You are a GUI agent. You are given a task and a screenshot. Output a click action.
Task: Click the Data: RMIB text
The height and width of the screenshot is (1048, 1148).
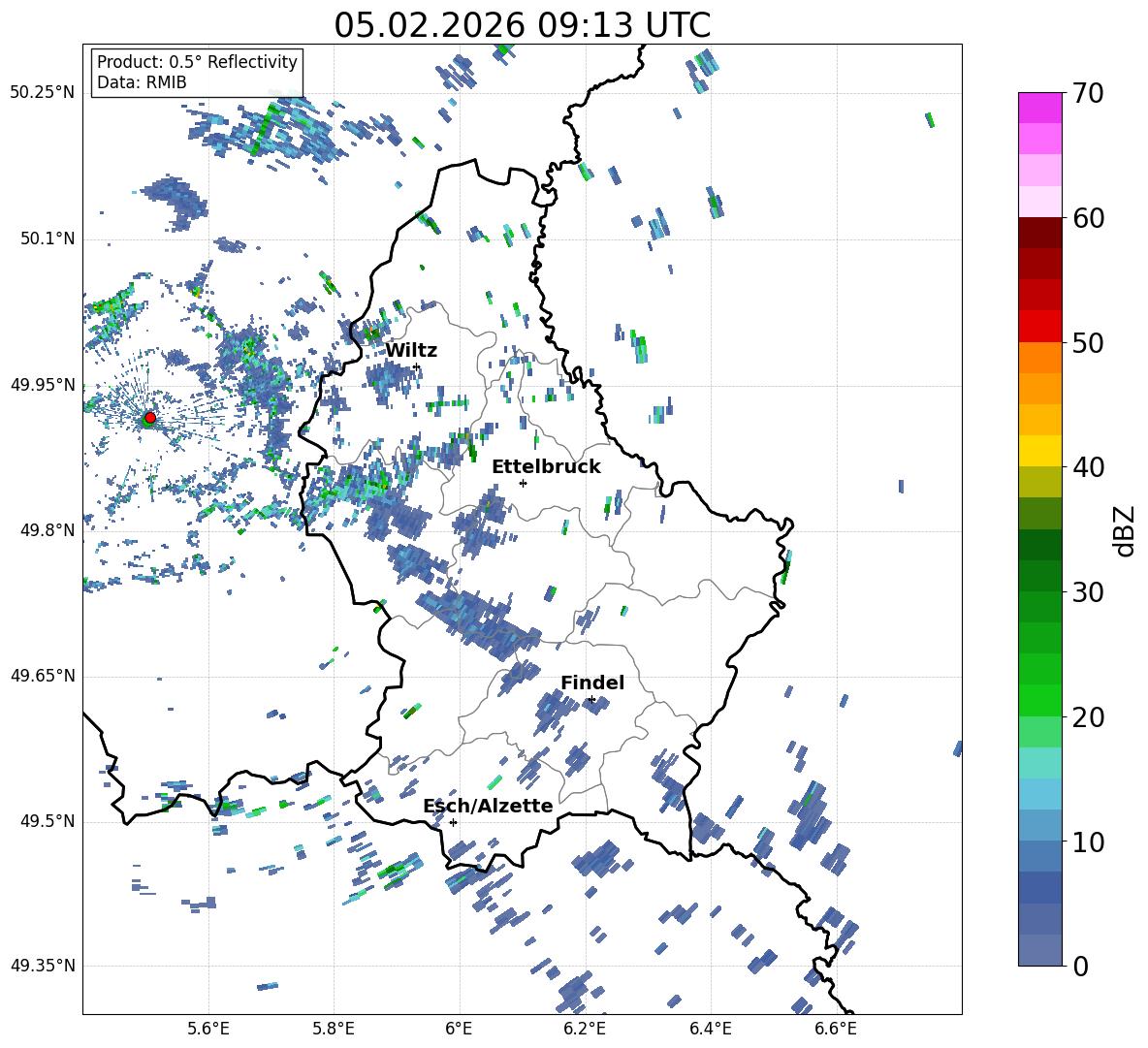point(142,82)
